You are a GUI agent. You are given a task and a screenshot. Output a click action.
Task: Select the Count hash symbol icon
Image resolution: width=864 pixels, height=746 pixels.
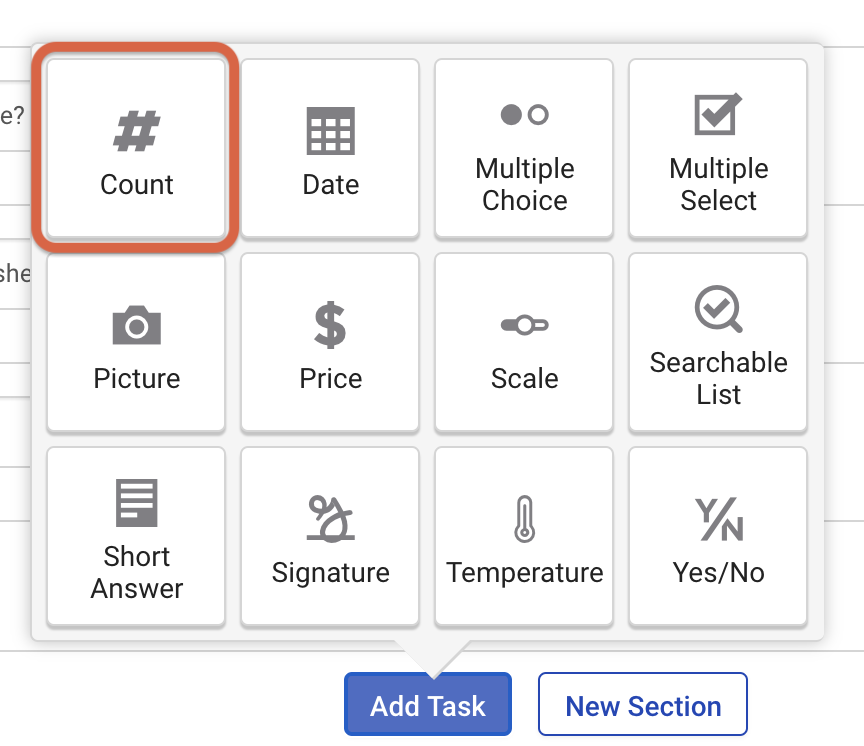pos(137,131)
